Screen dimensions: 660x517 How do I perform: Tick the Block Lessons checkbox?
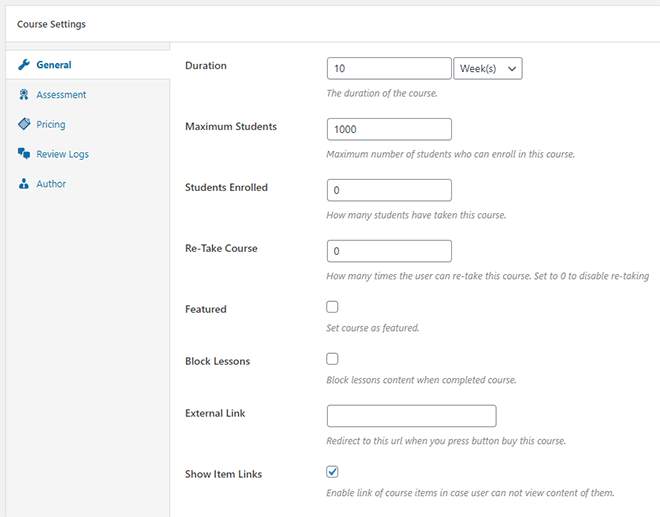[333, 359]
